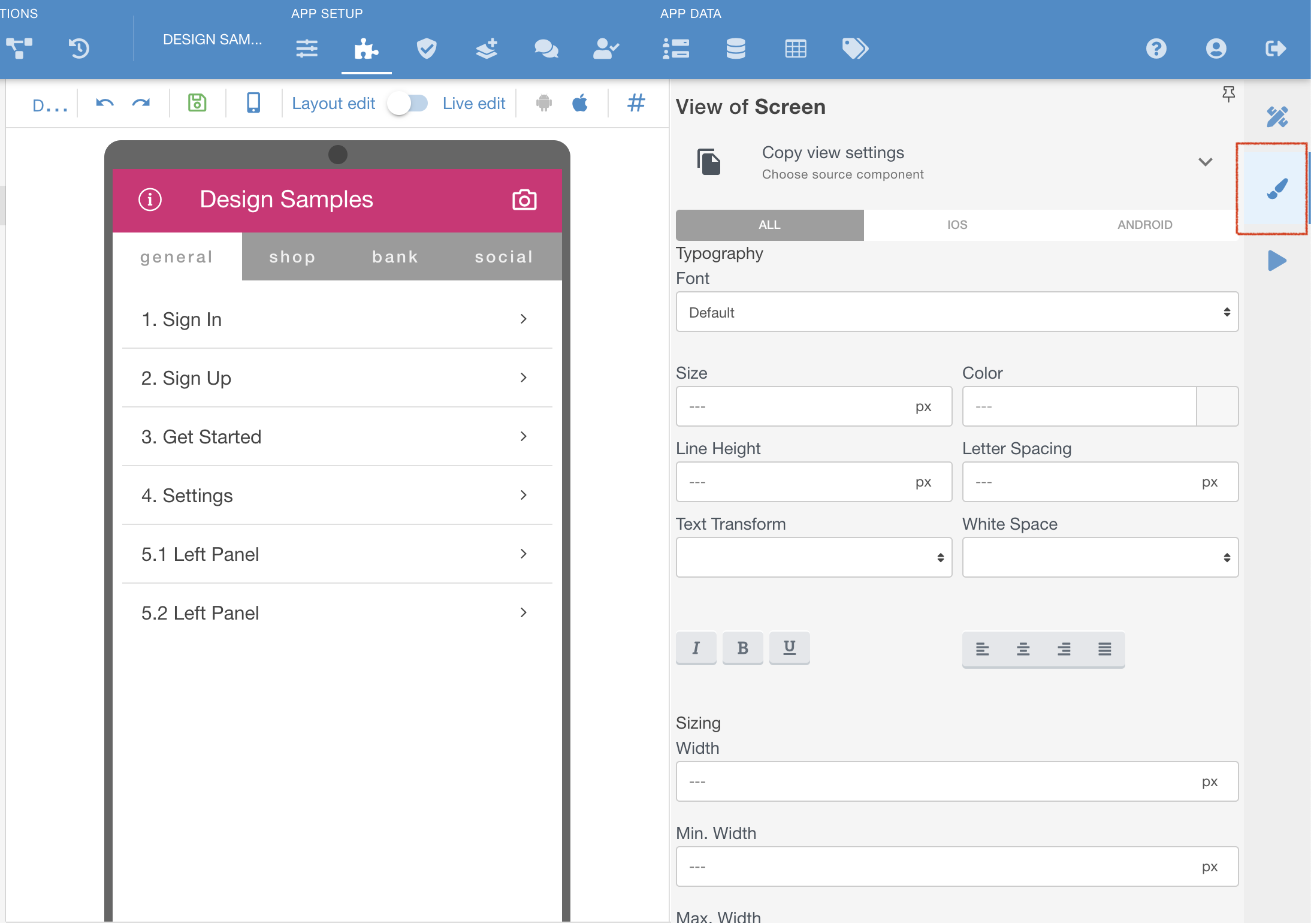
Task: Open the Text Transform dropdown
Action: 814,557
